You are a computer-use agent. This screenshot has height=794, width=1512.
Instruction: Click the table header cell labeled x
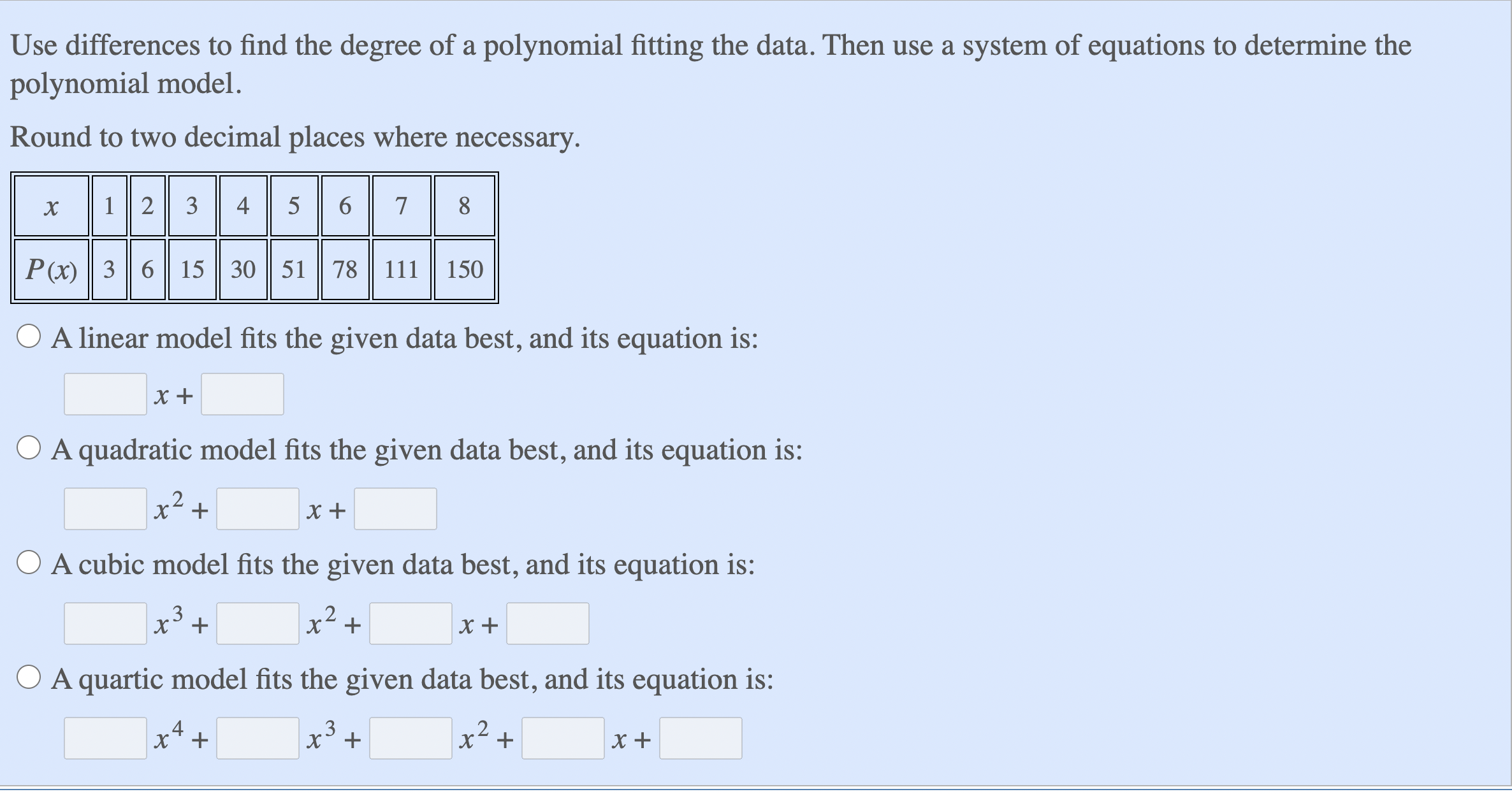click(x=51, y=205)
